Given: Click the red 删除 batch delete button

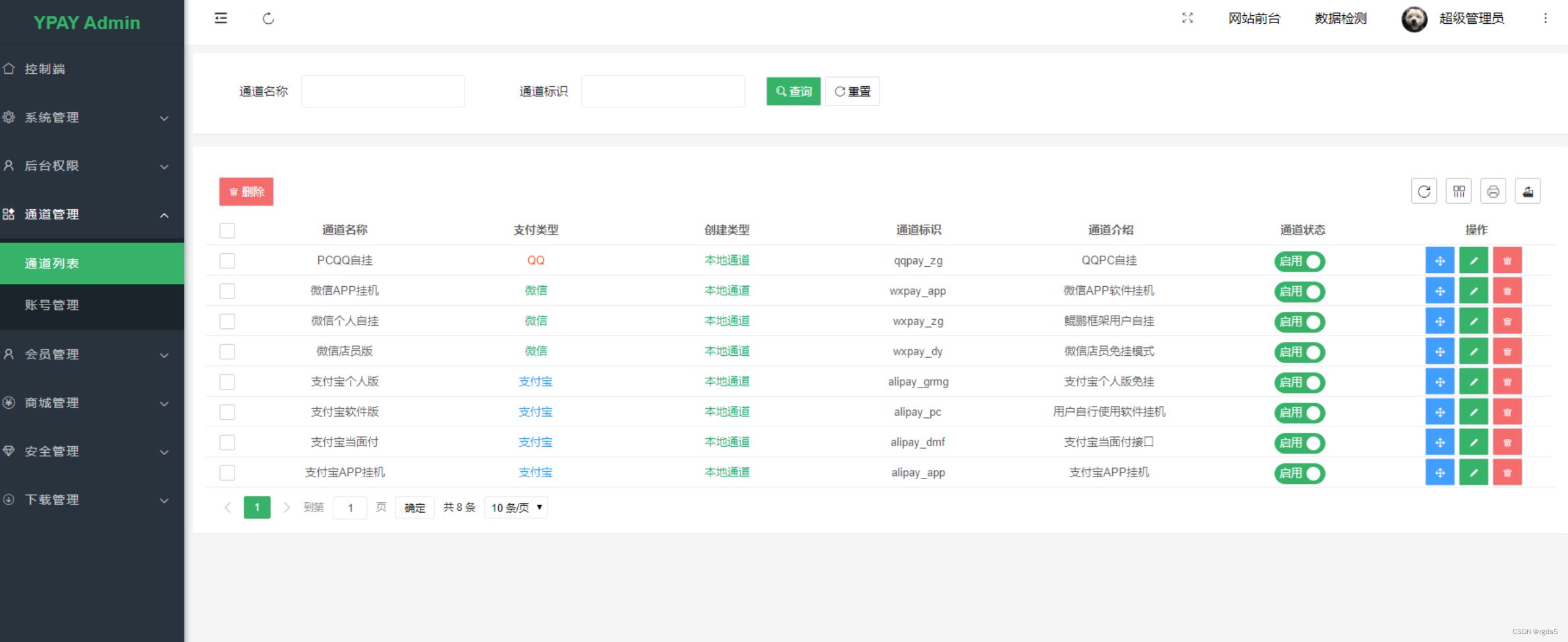Looking at the screenshot, I should 246,191.
